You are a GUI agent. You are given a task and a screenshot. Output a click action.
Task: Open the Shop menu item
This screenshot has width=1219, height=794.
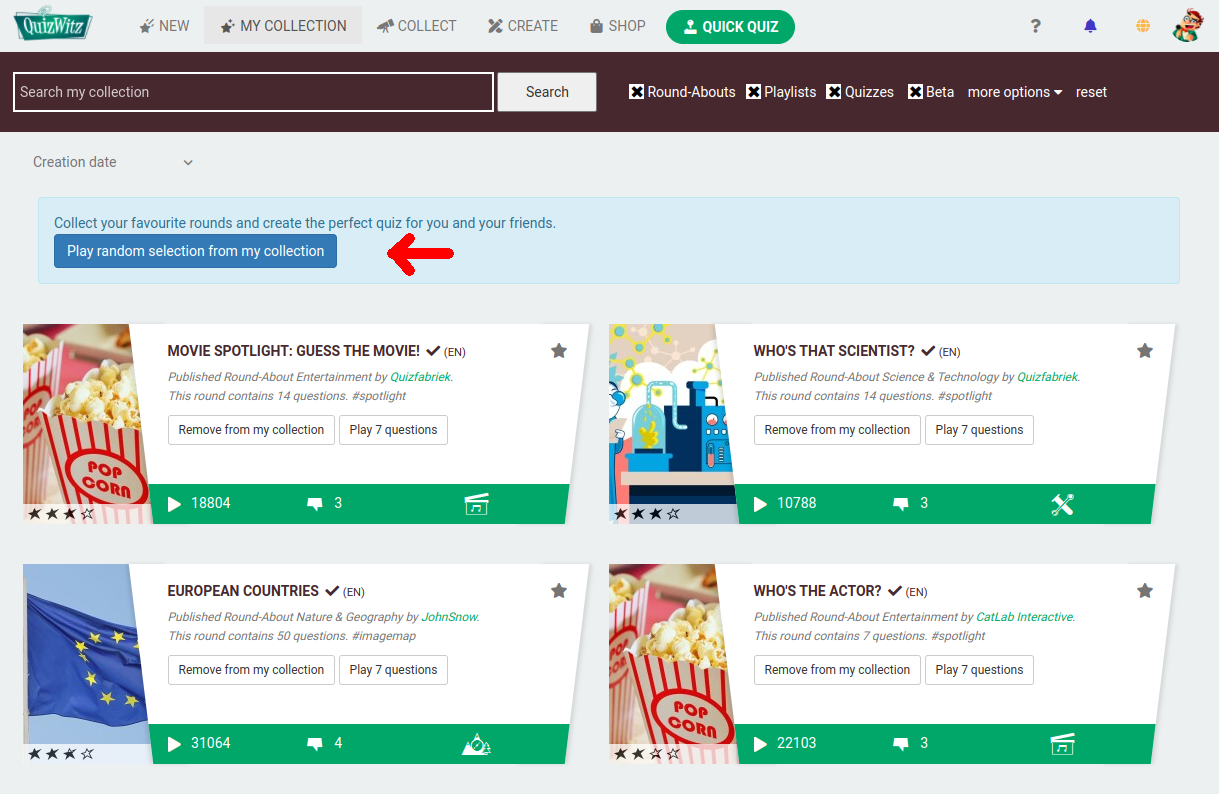point(617,26)
